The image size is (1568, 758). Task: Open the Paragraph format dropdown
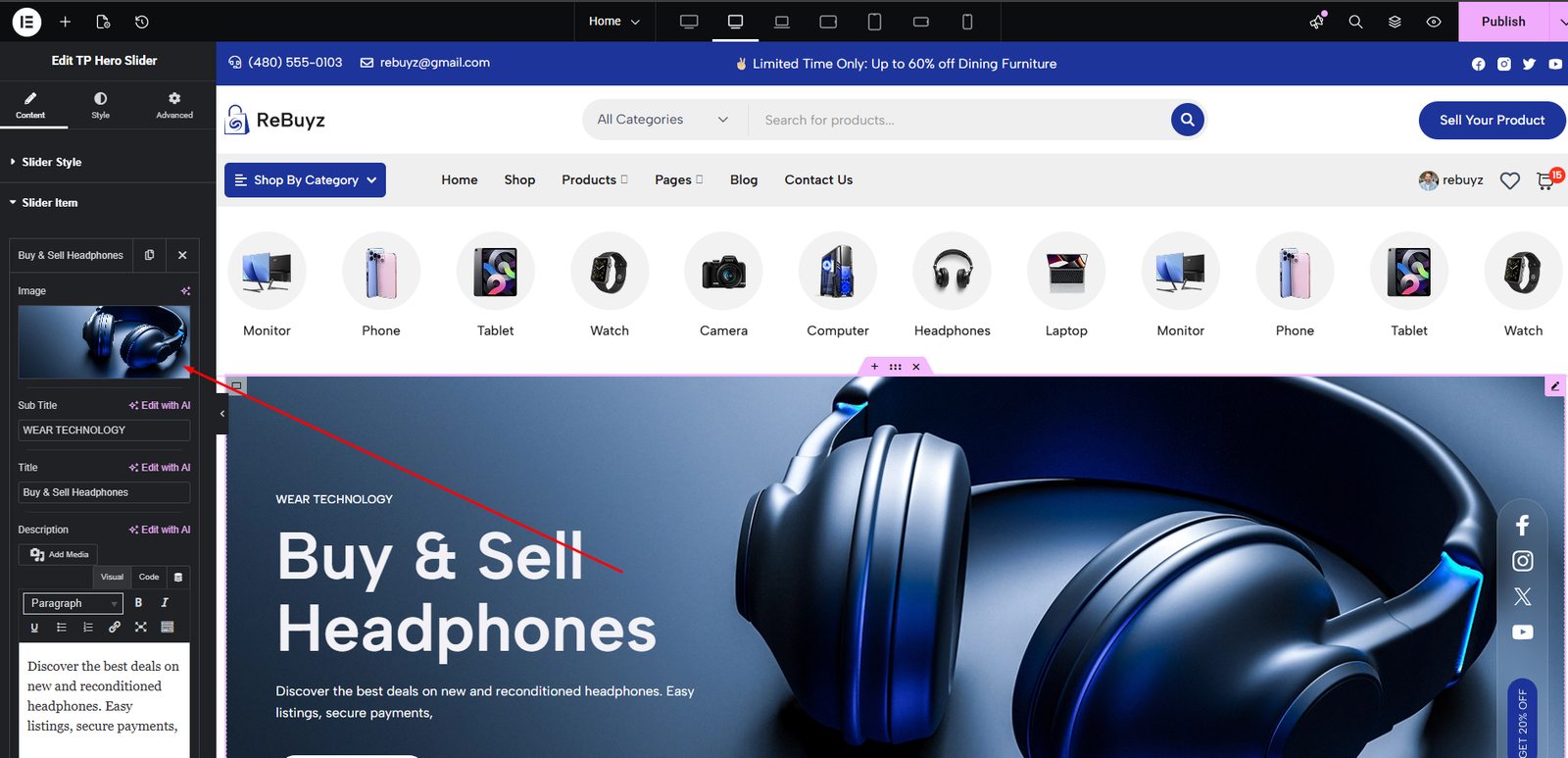coord(73,603)
